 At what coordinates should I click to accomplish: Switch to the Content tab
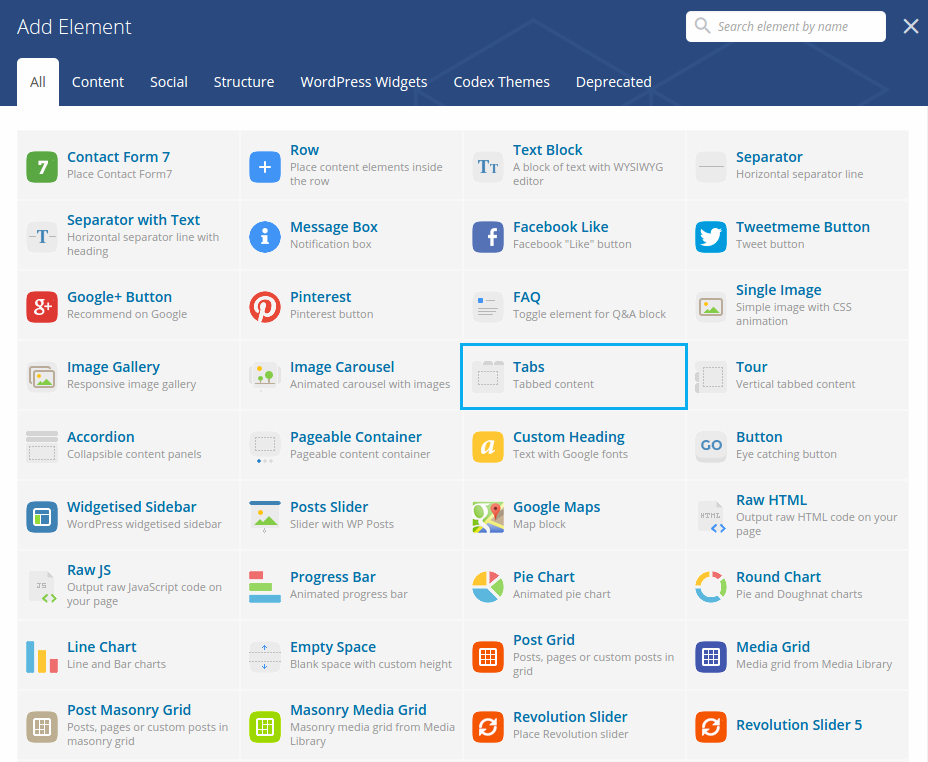[x=97, y=82]
